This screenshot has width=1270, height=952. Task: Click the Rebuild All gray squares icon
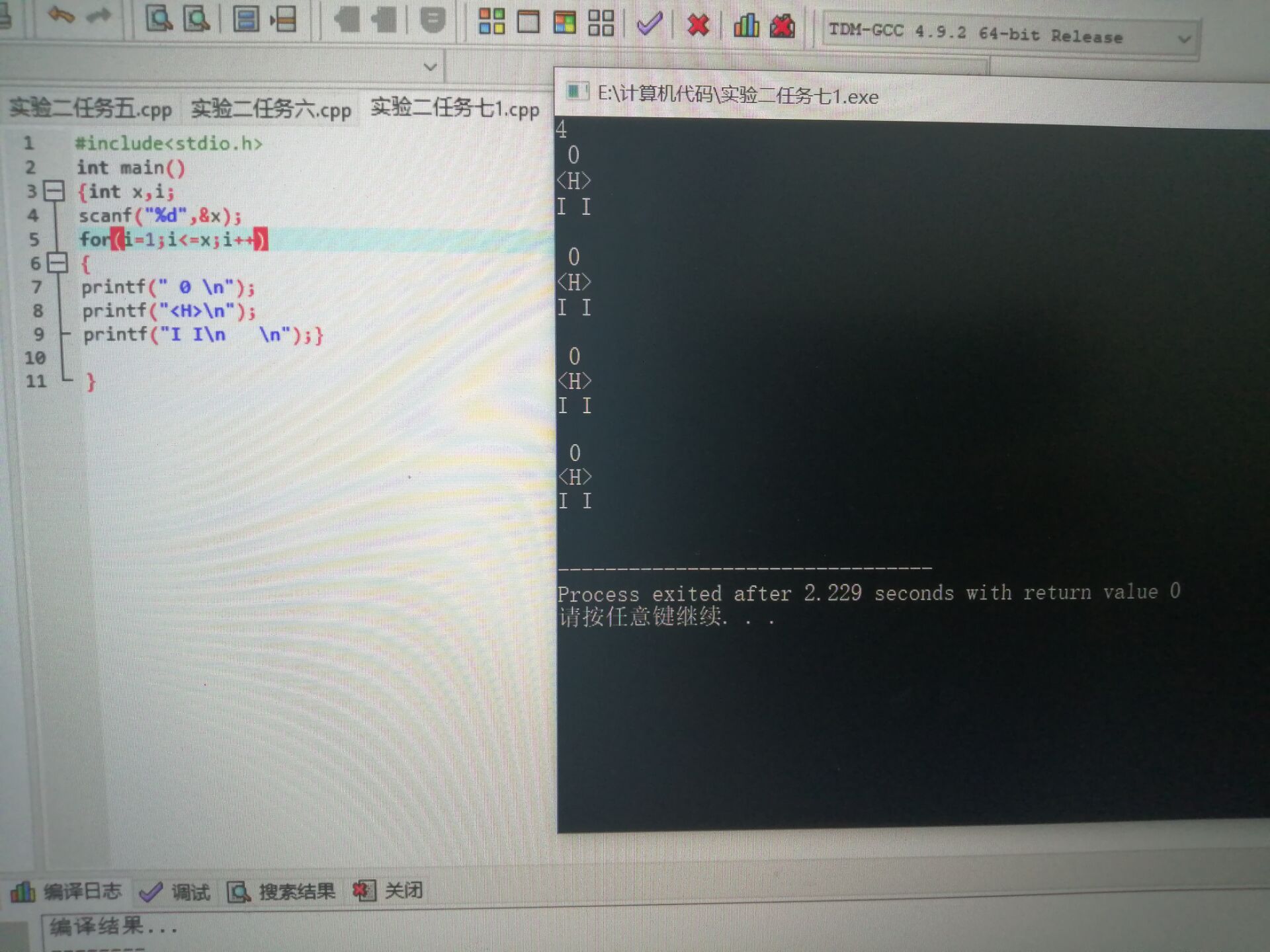pyautogui.click(x=601, y=23)
